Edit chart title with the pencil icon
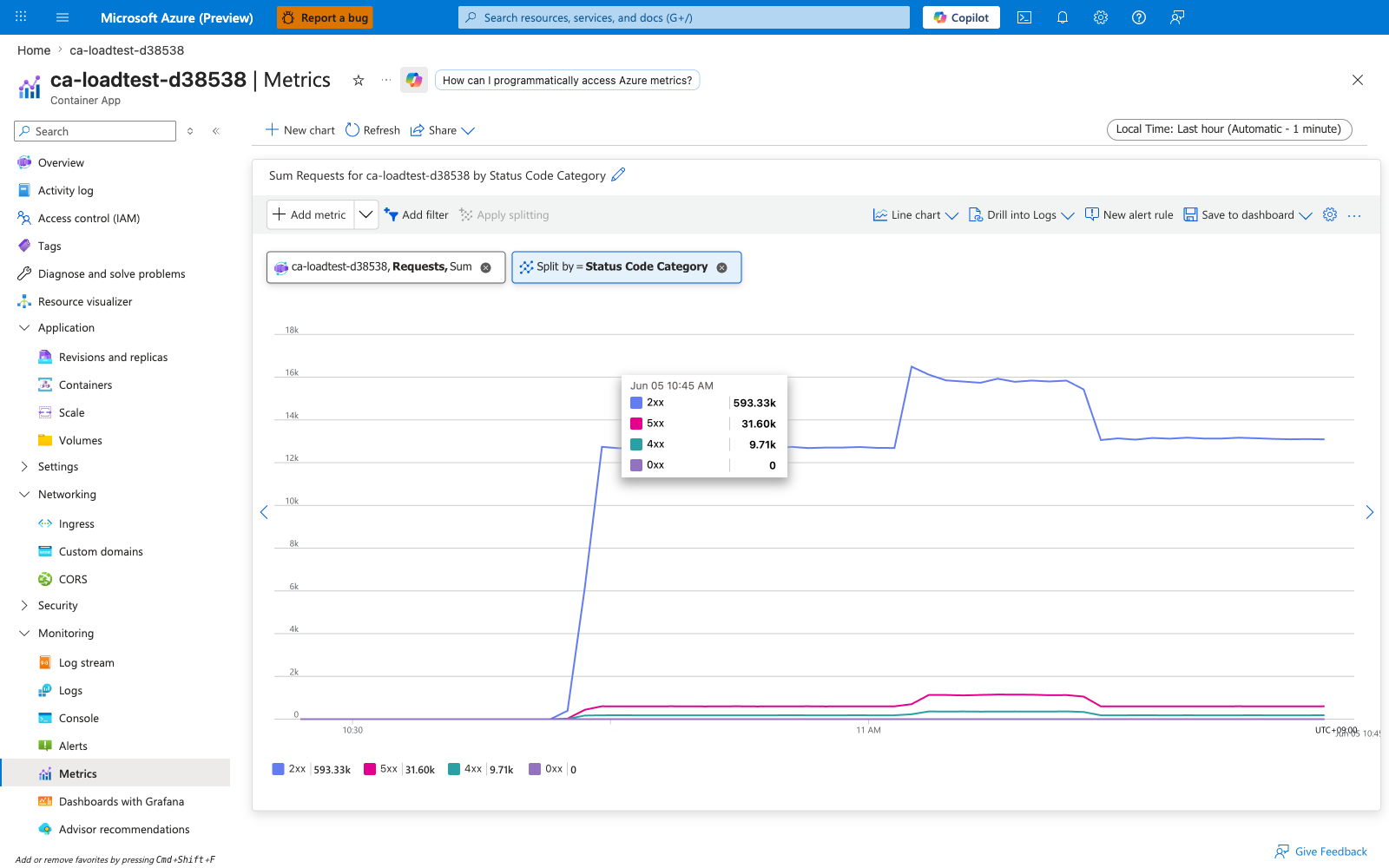Viewport: 1389px width, 868px height. pos(618,174)
